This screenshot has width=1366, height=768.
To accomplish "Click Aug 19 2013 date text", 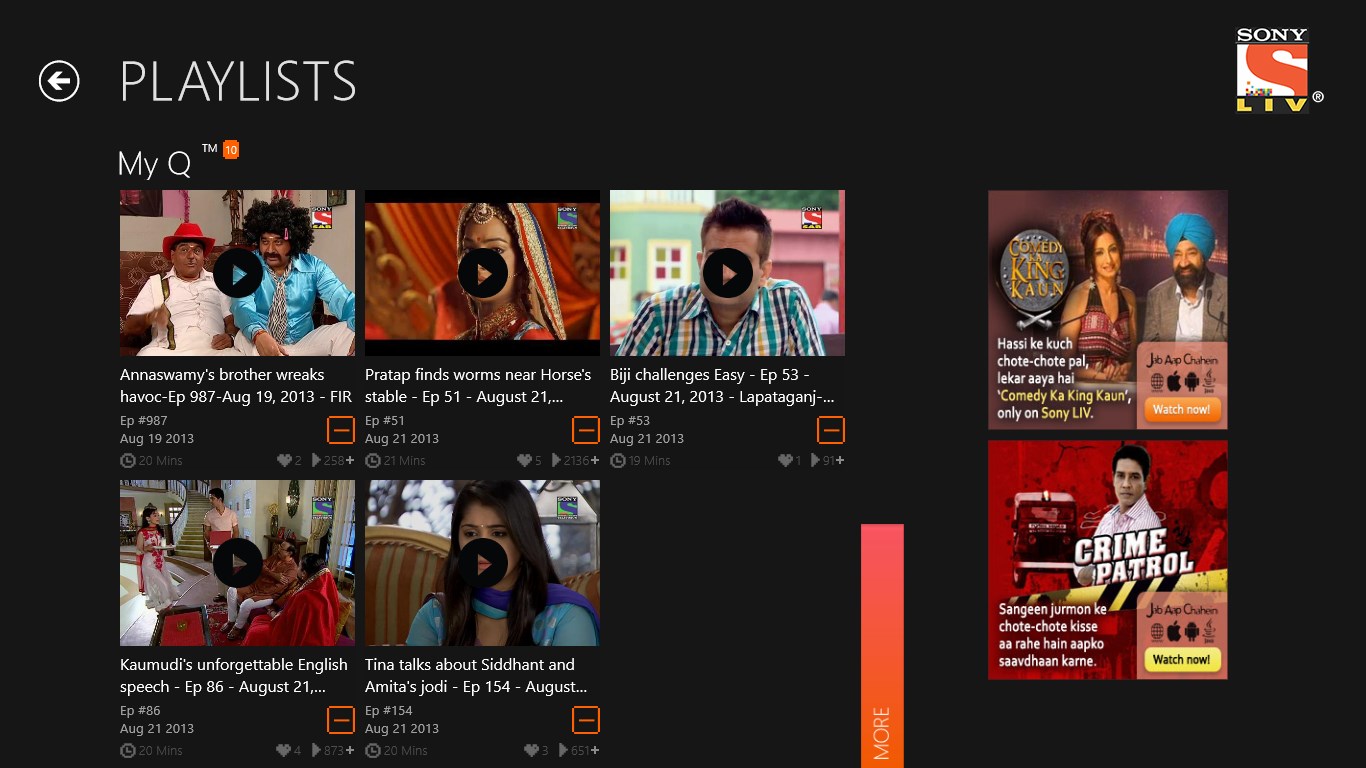I will (157, 439).
